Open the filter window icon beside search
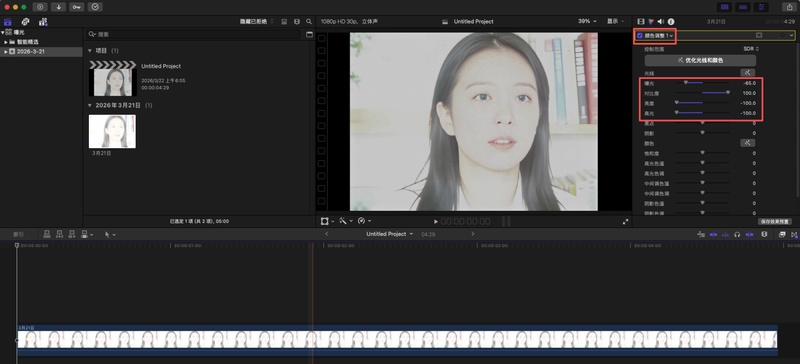 click(x=309, y=34)
